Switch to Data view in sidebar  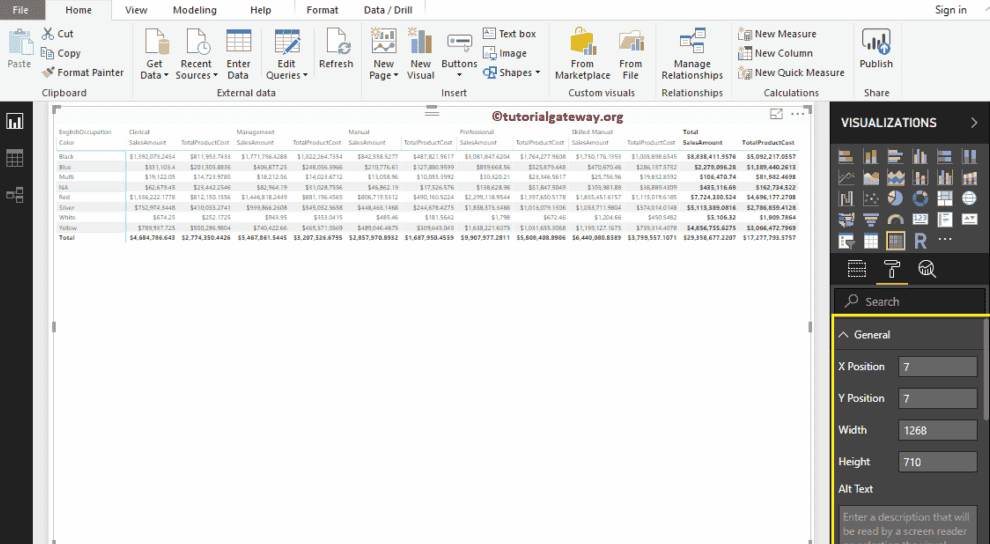[x=15, y=158]
